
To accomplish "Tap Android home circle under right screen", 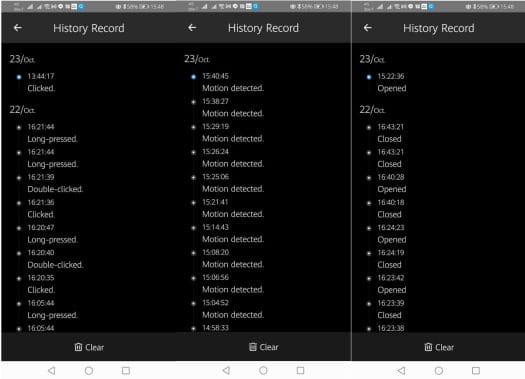I will (439, 371).
